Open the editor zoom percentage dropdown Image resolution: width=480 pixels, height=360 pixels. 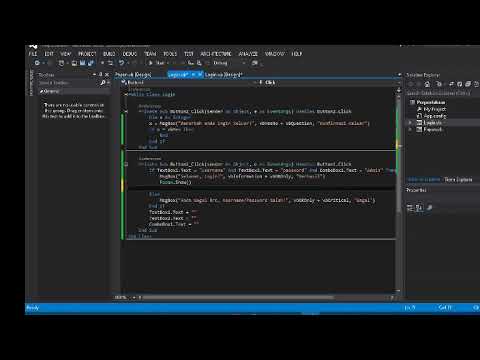click(x=134, y=297)
